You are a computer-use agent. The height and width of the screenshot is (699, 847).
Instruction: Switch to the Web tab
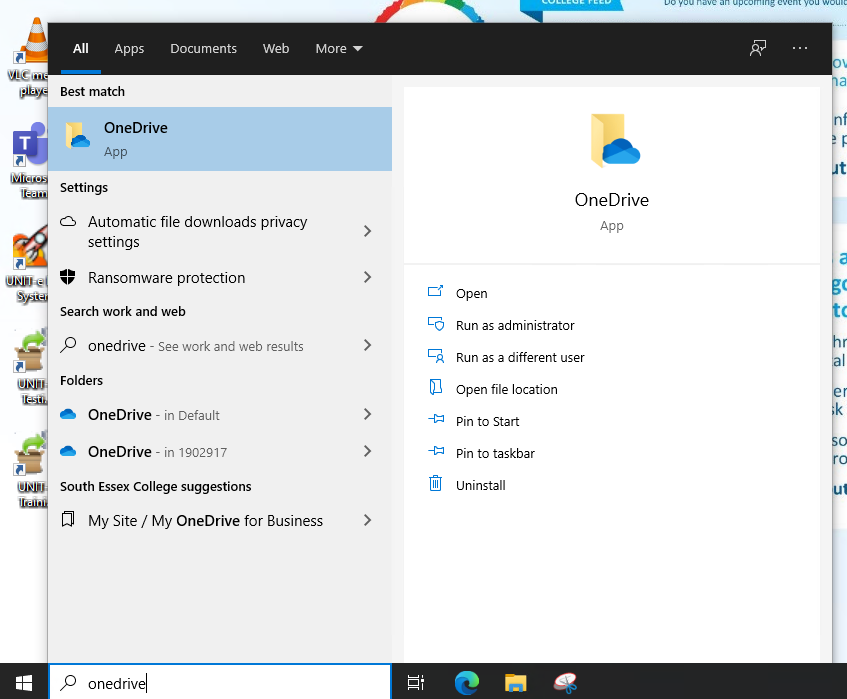point(275,48)
